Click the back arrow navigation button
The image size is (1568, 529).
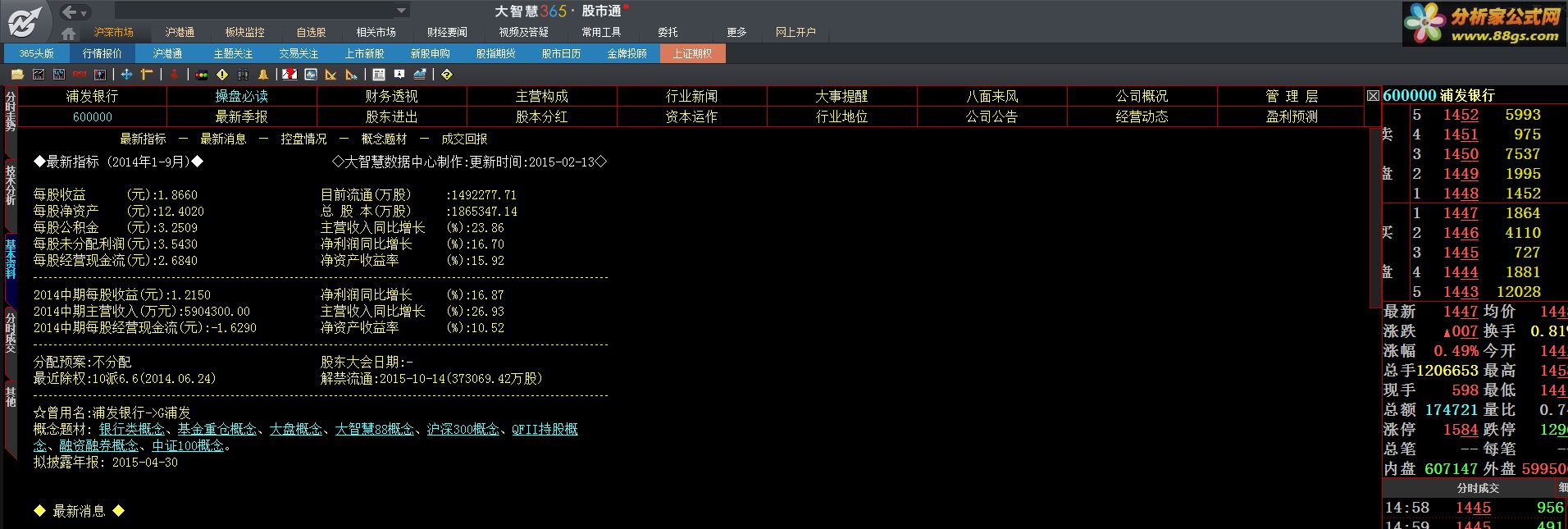pos(71,11)
